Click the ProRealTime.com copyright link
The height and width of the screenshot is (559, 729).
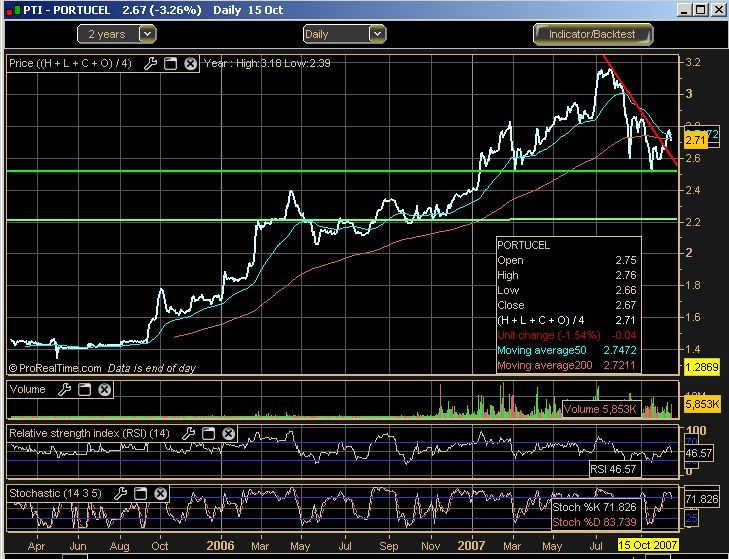(55, 368)
